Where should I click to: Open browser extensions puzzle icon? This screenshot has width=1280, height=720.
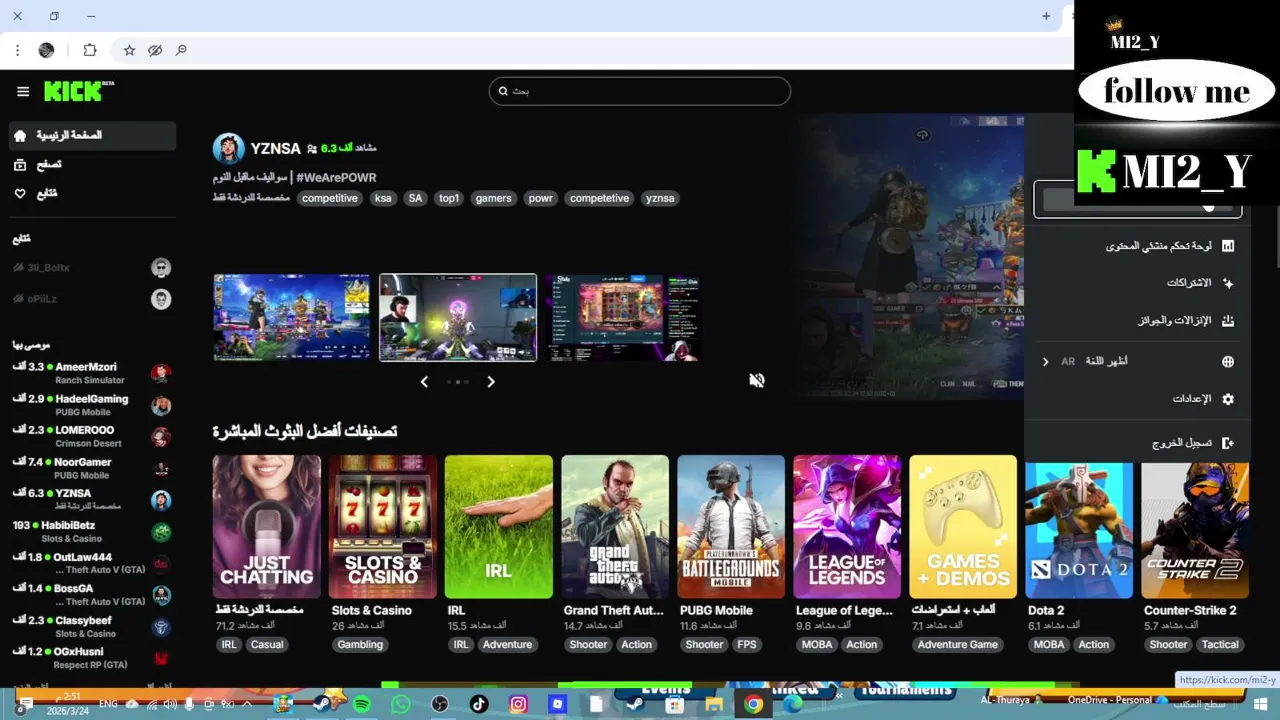[90, 50]
